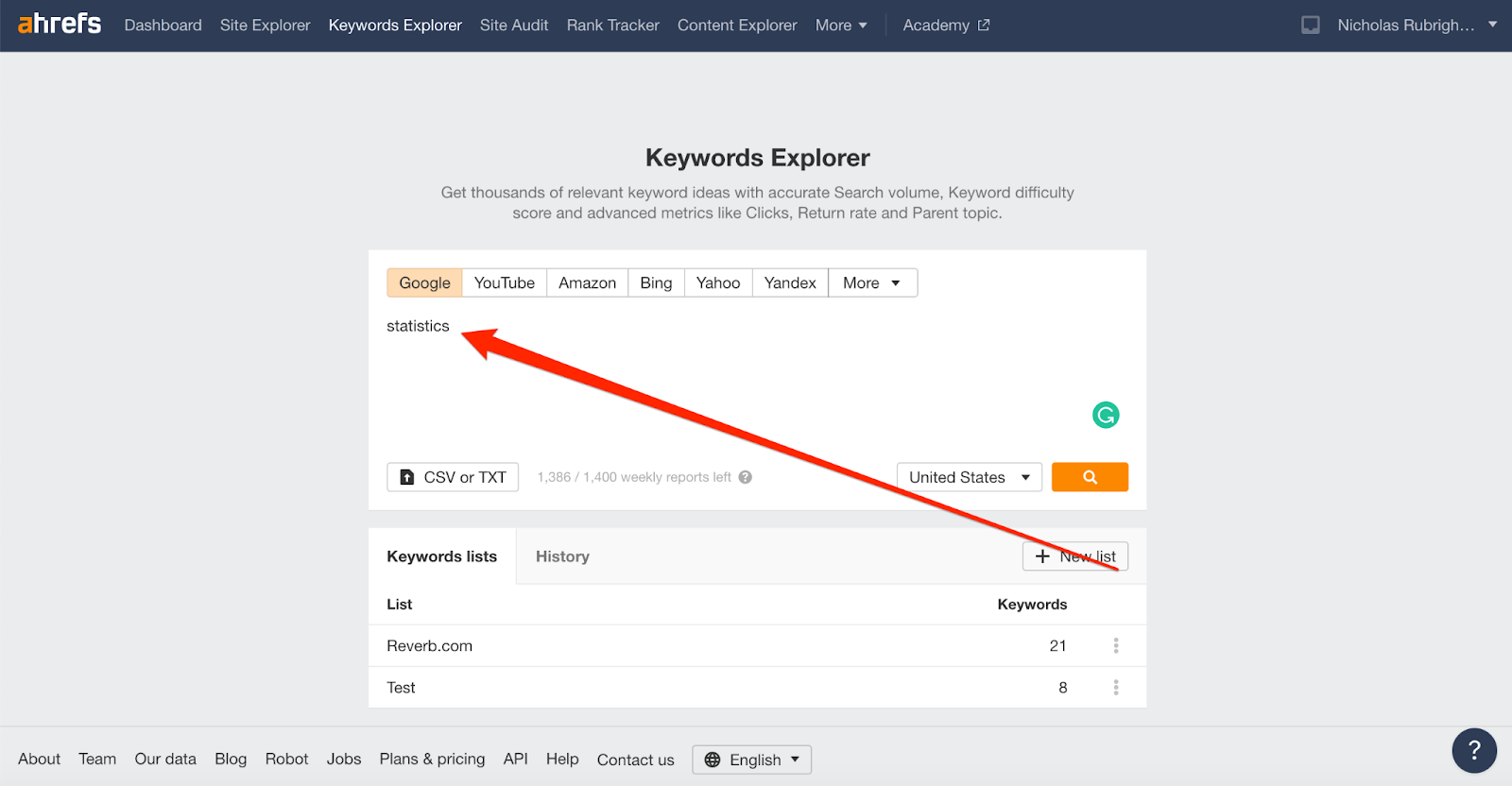The height and width of the screenshot is (786, 1512).
Task: Open Site Audit
Action: [x=514, y=26]
